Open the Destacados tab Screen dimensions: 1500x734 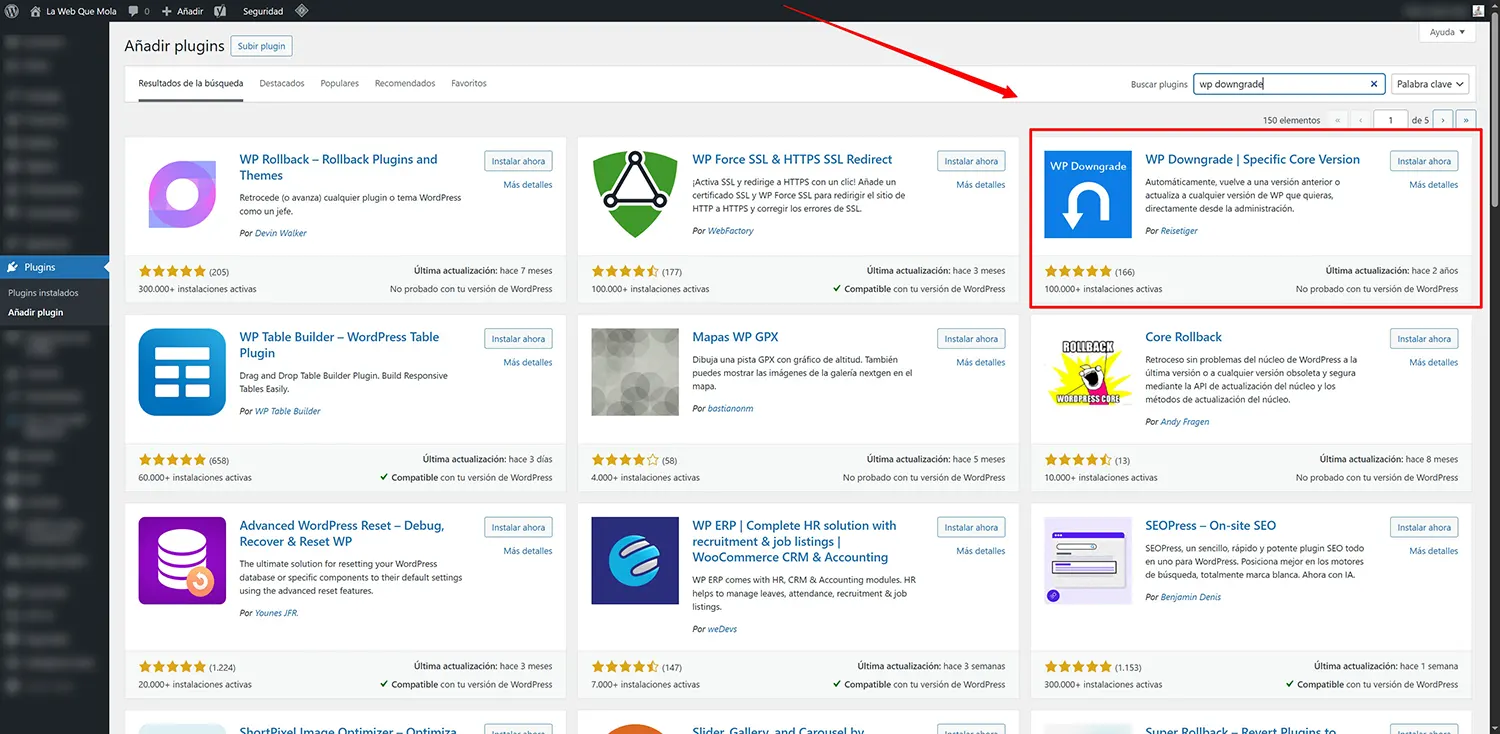click(282, 83)
